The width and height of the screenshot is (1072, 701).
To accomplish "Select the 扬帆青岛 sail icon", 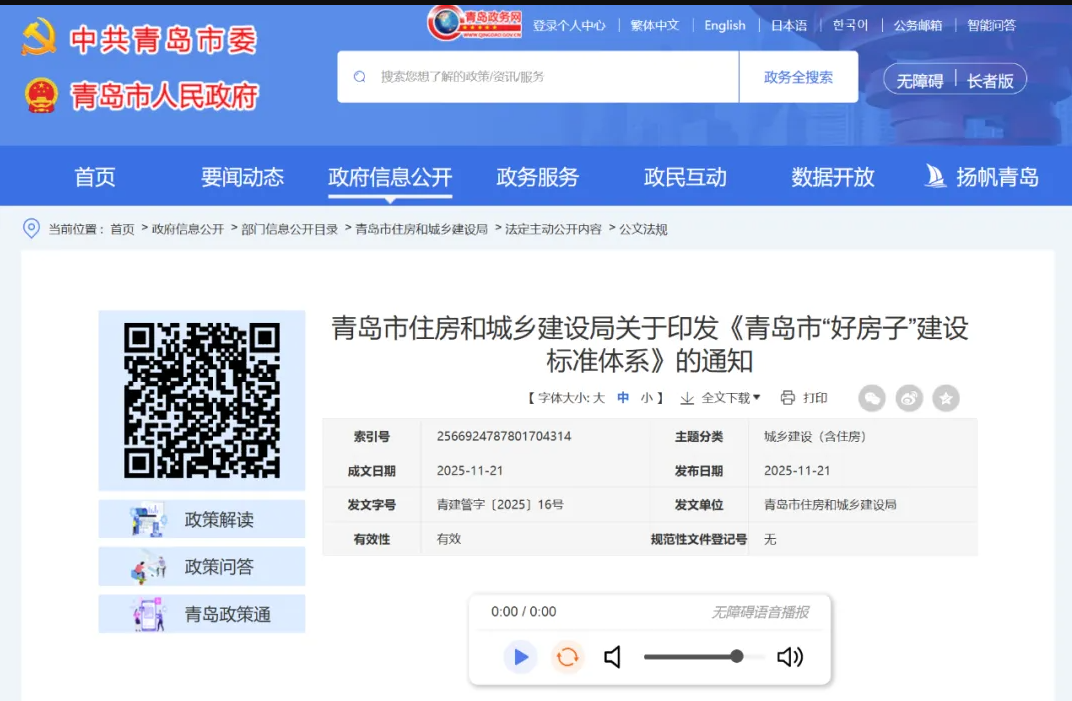I will pos(935,176).
